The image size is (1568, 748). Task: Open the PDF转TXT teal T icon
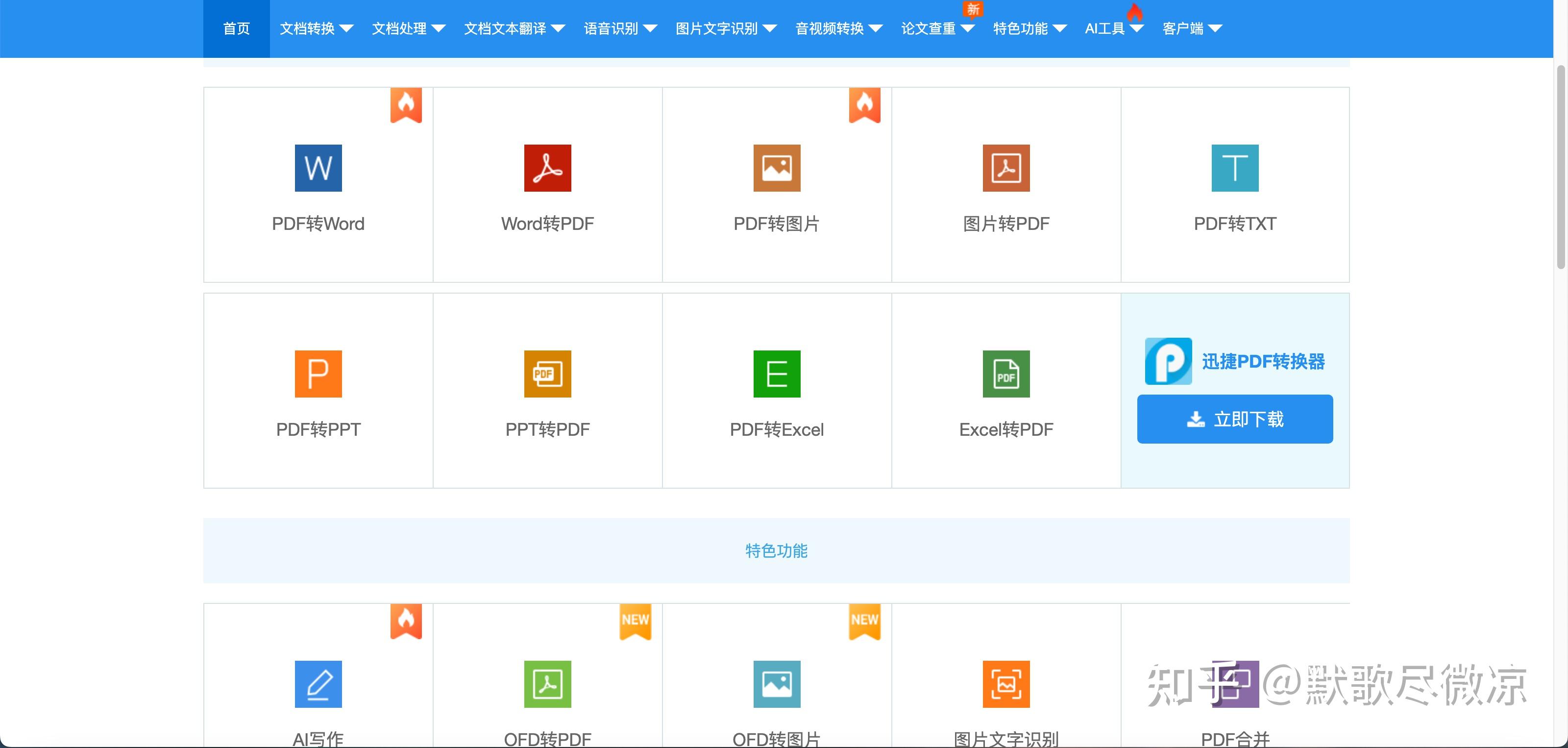point(1234,168)
